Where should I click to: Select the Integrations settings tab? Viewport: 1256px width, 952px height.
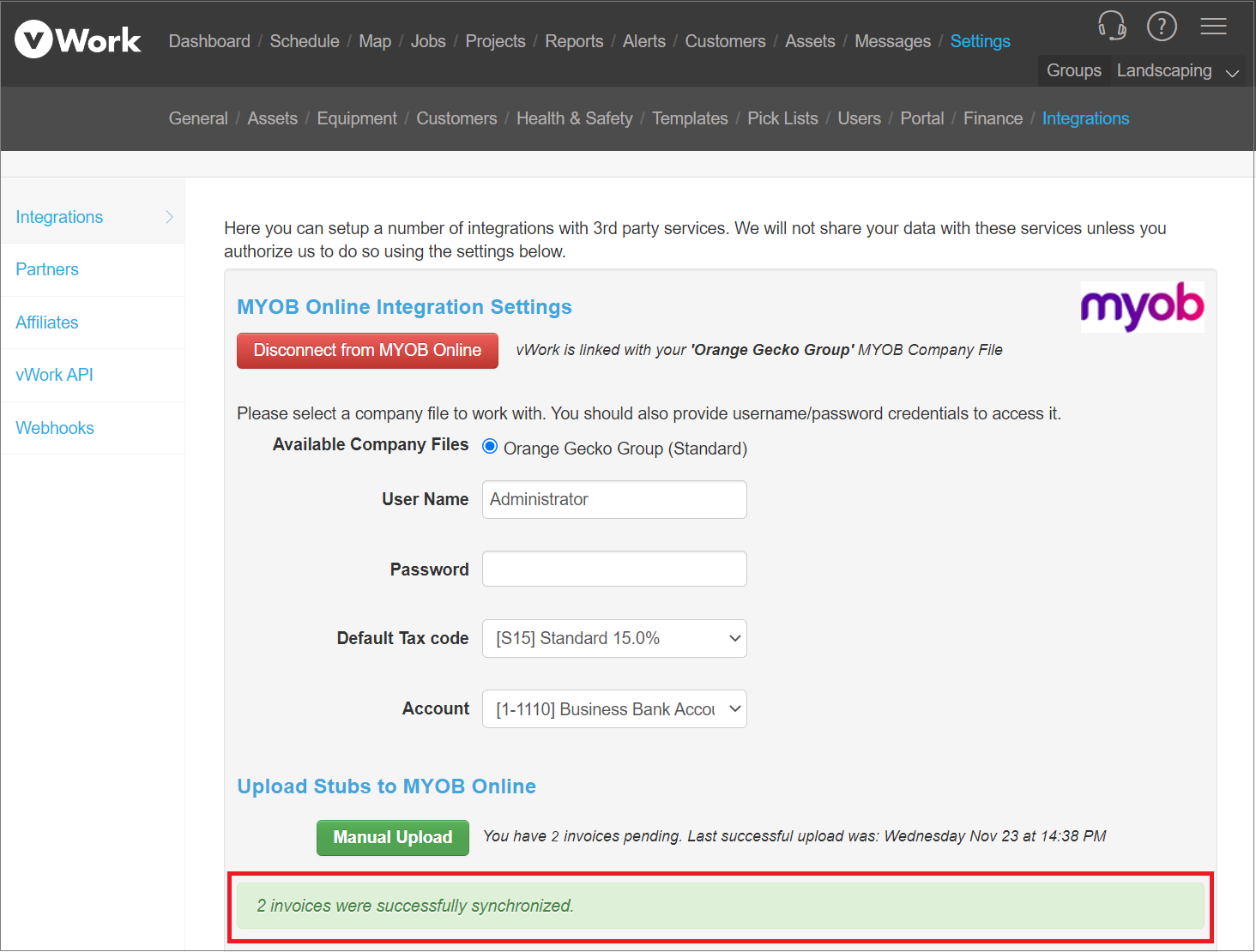click(x=1085, y=118)
